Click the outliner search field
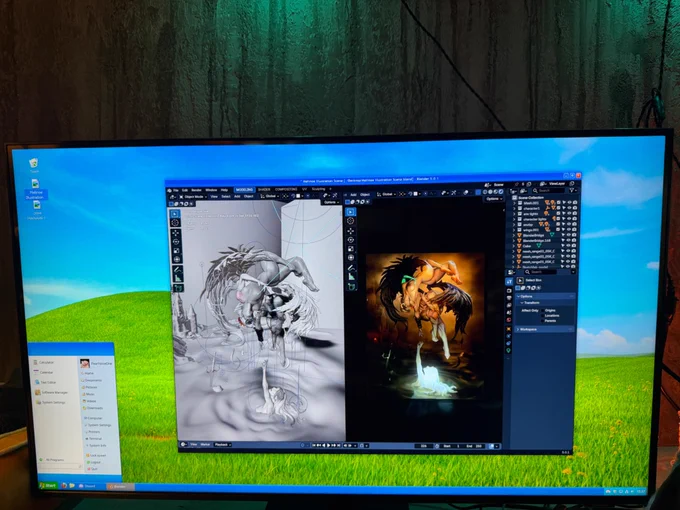Viewport: 680px width, 510px height. (549, 191)
